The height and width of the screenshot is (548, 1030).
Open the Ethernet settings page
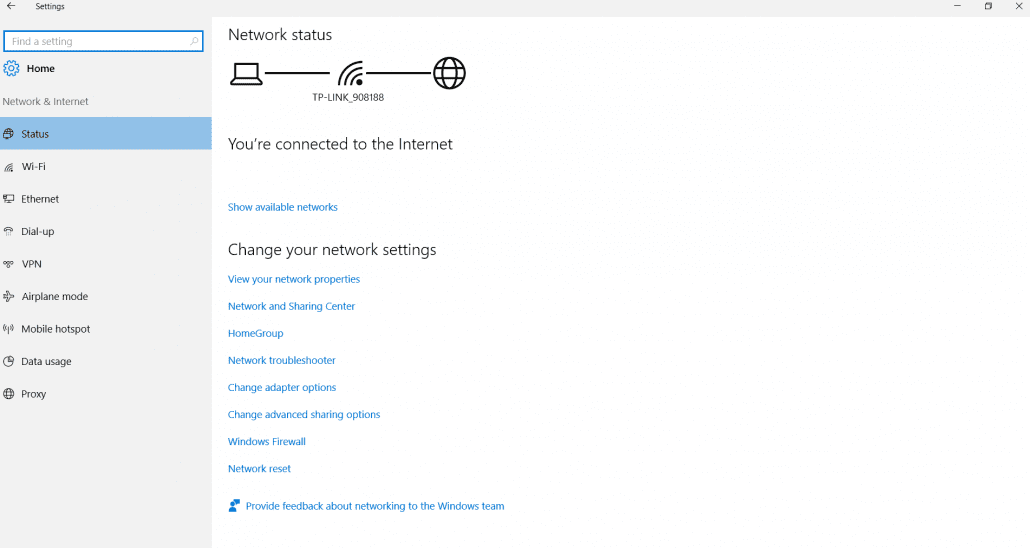point(40,199)
